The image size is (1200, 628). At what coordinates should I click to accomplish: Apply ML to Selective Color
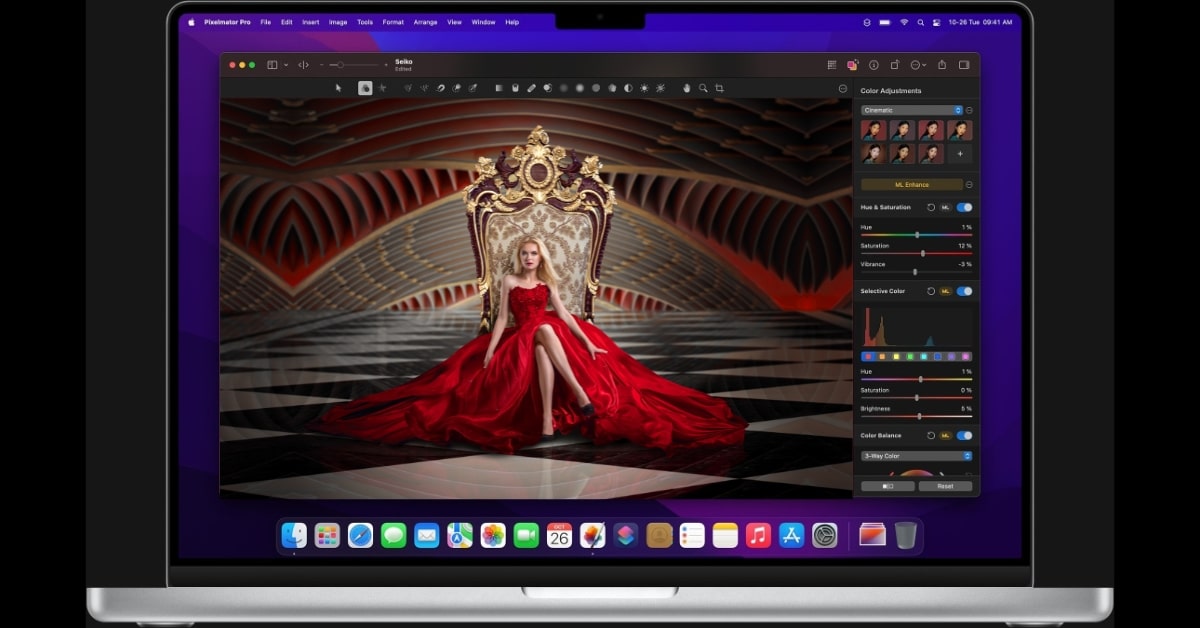(945, 291)
